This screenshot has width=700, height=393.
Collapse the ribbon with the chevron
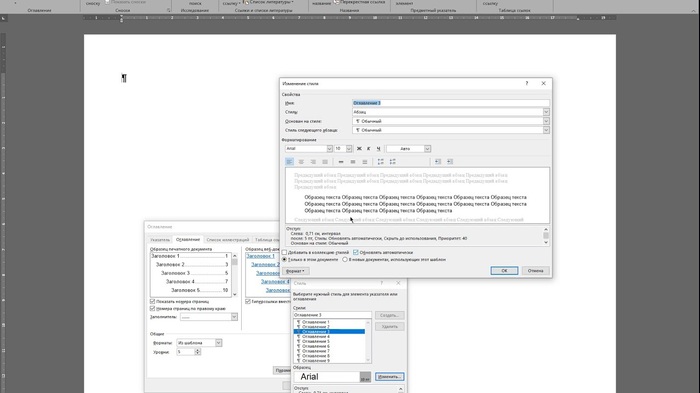point(693,10)
